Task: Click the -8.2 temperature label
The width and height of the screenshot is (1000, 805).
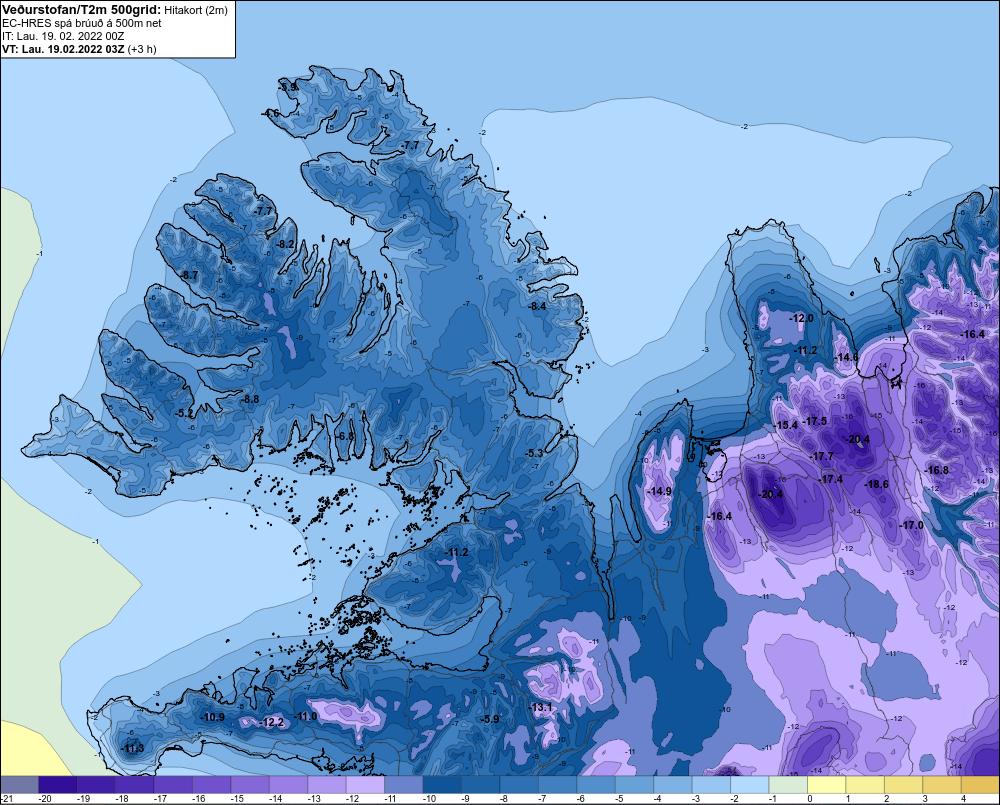Action: (285, 244)
